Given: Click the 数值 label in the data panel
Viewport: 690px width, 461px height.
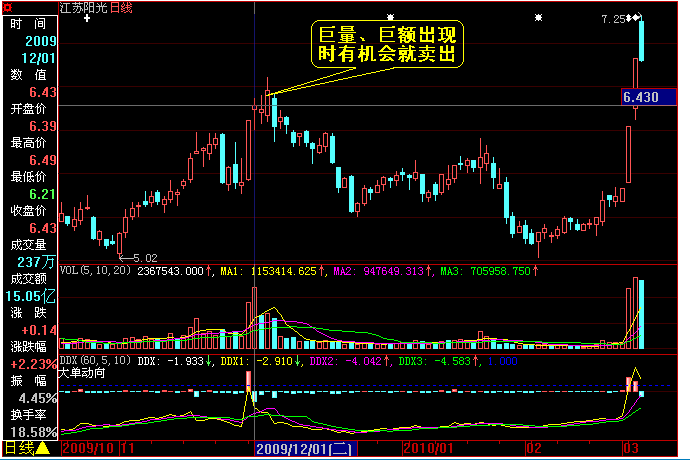Looking at the screenshot, I should [29, 75].
